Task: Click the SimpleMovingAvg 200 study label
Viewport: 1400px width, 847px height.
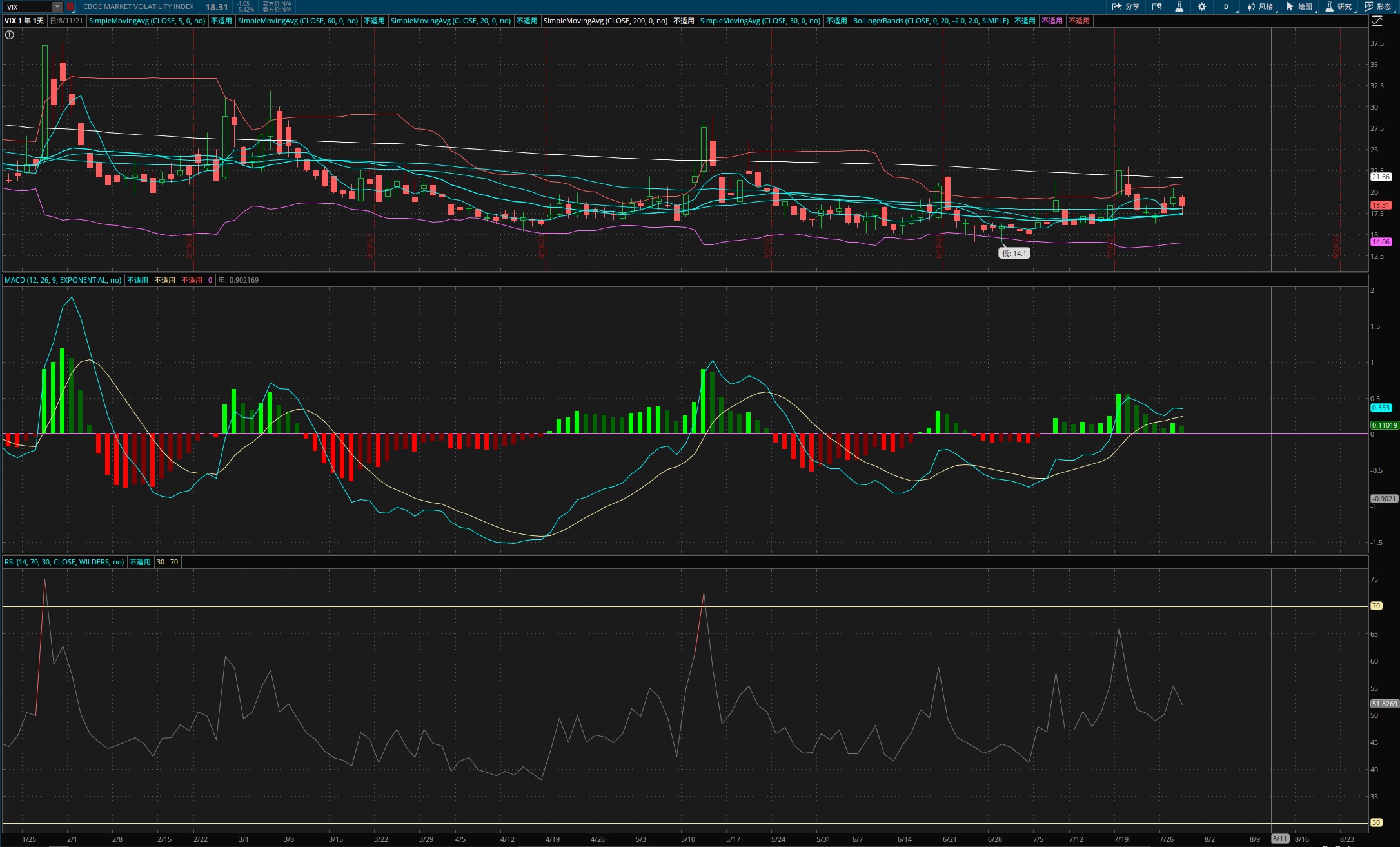Action: point(605,21)
